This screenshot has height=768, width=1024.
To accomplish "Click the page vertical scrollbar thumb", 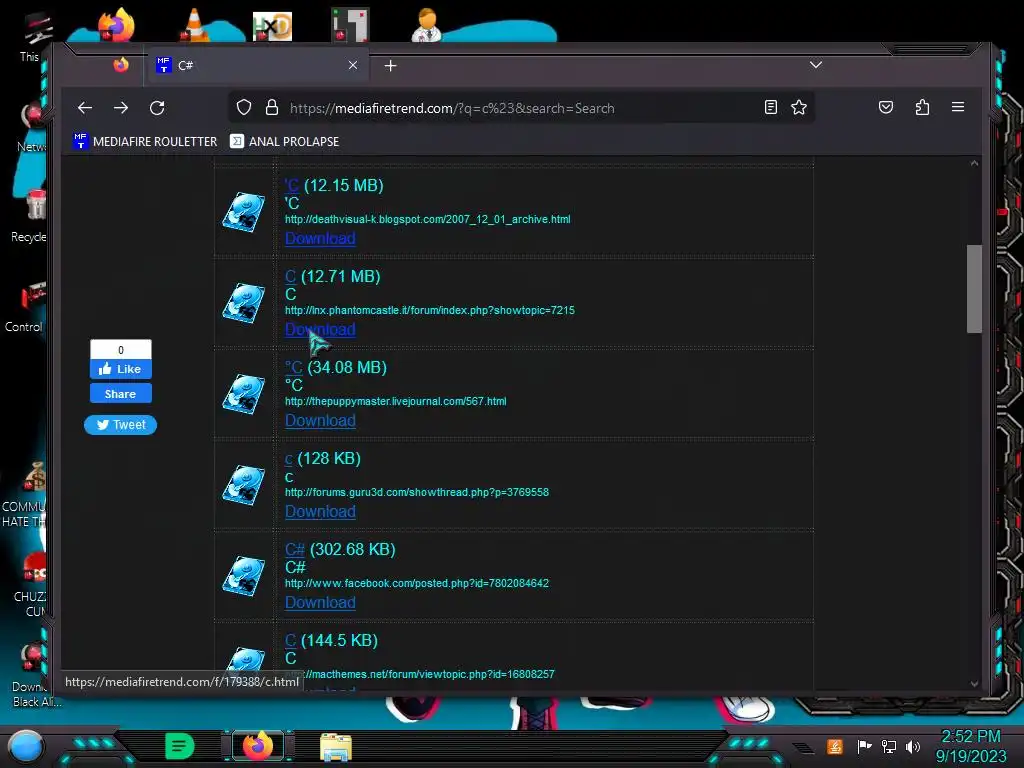I will pyautogui.click(x=974, y=289).
